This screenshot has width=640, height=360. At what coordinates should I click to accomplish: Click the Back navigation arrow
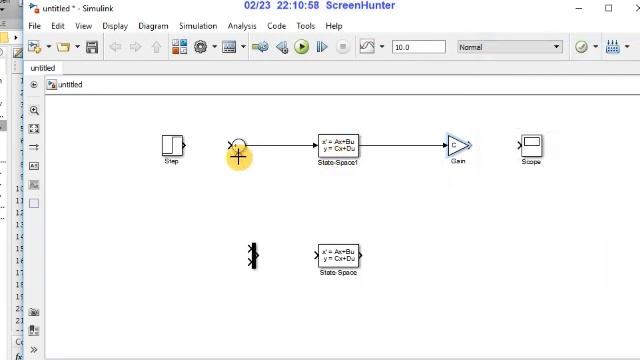[x=116, y=47]
